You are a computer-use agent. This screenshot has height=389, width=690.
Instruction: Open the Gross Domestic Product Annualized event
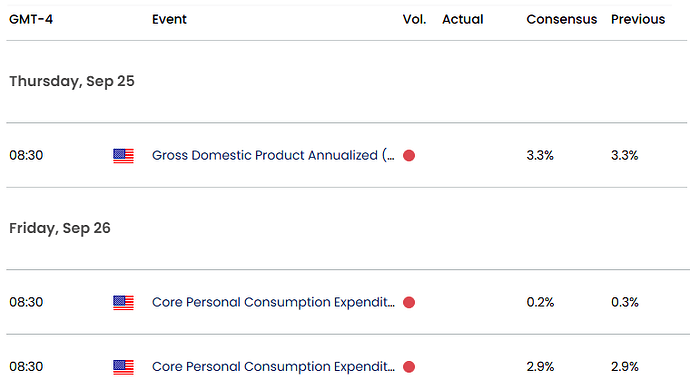pyautogui.click(x=273, y=155)
